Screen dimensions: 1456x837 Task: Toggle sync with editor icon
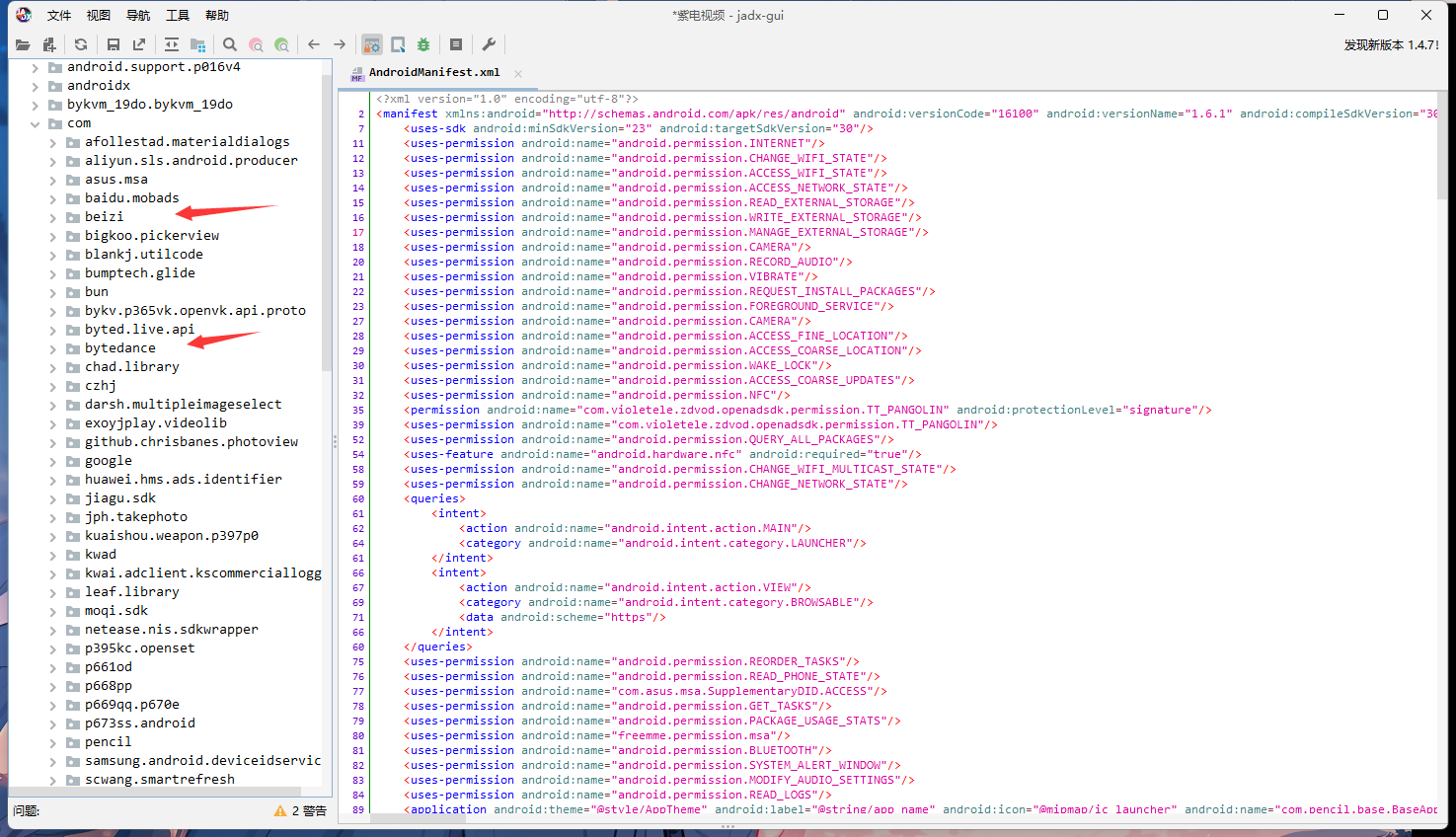point(172,44)
